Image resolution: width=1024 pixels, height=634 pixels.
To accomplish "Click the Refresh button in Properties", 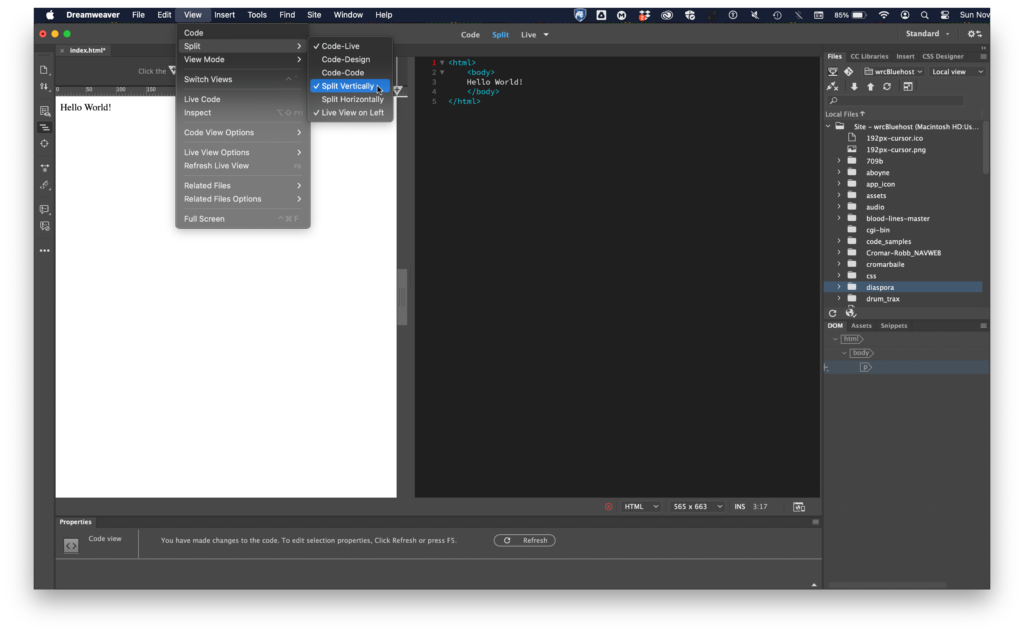I will point(525,540).
